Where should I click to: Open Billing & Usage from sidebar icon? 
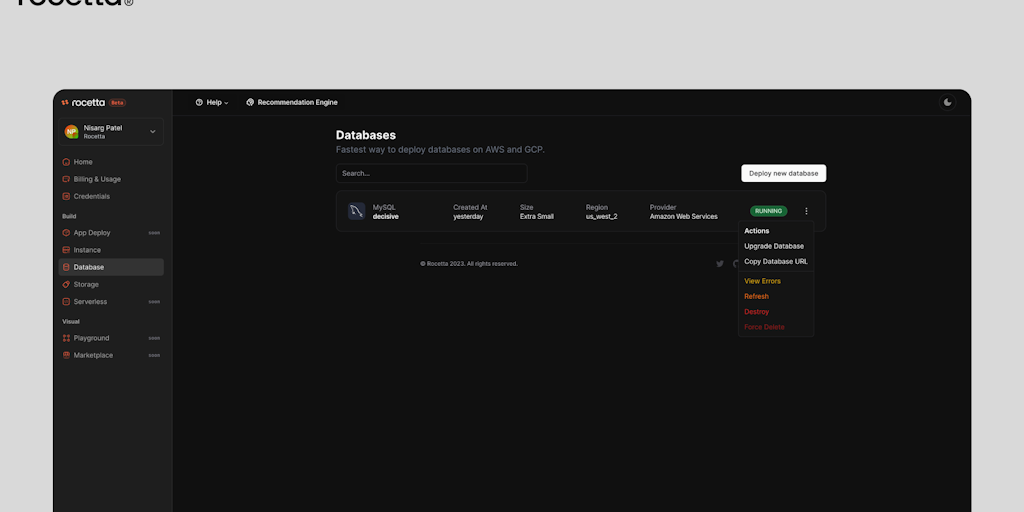tap(66, 179)
